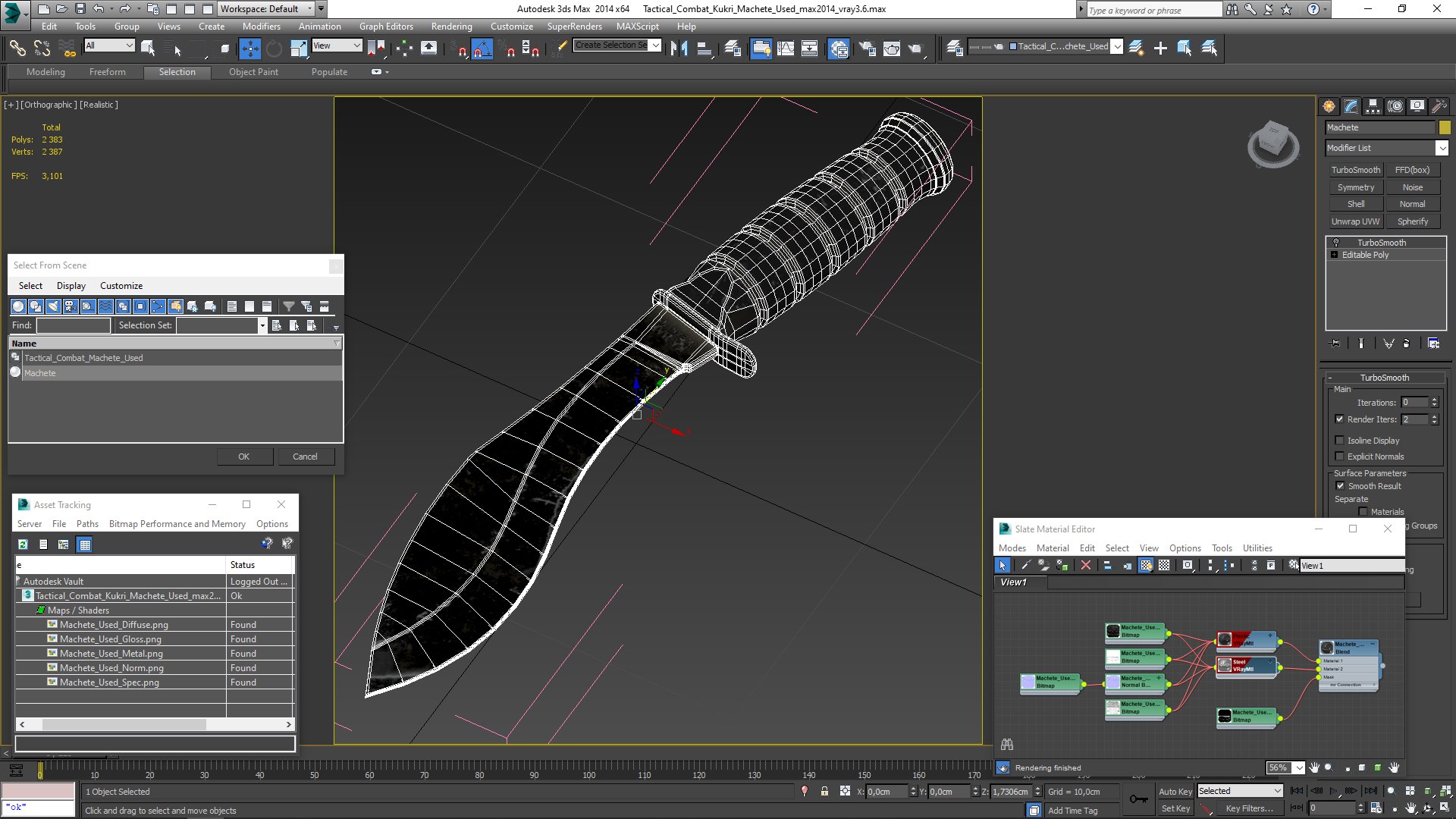The height and width of the screenshot is (819, 1456).
Task: Open the MAXScript menu
Action: pos(637,26)
